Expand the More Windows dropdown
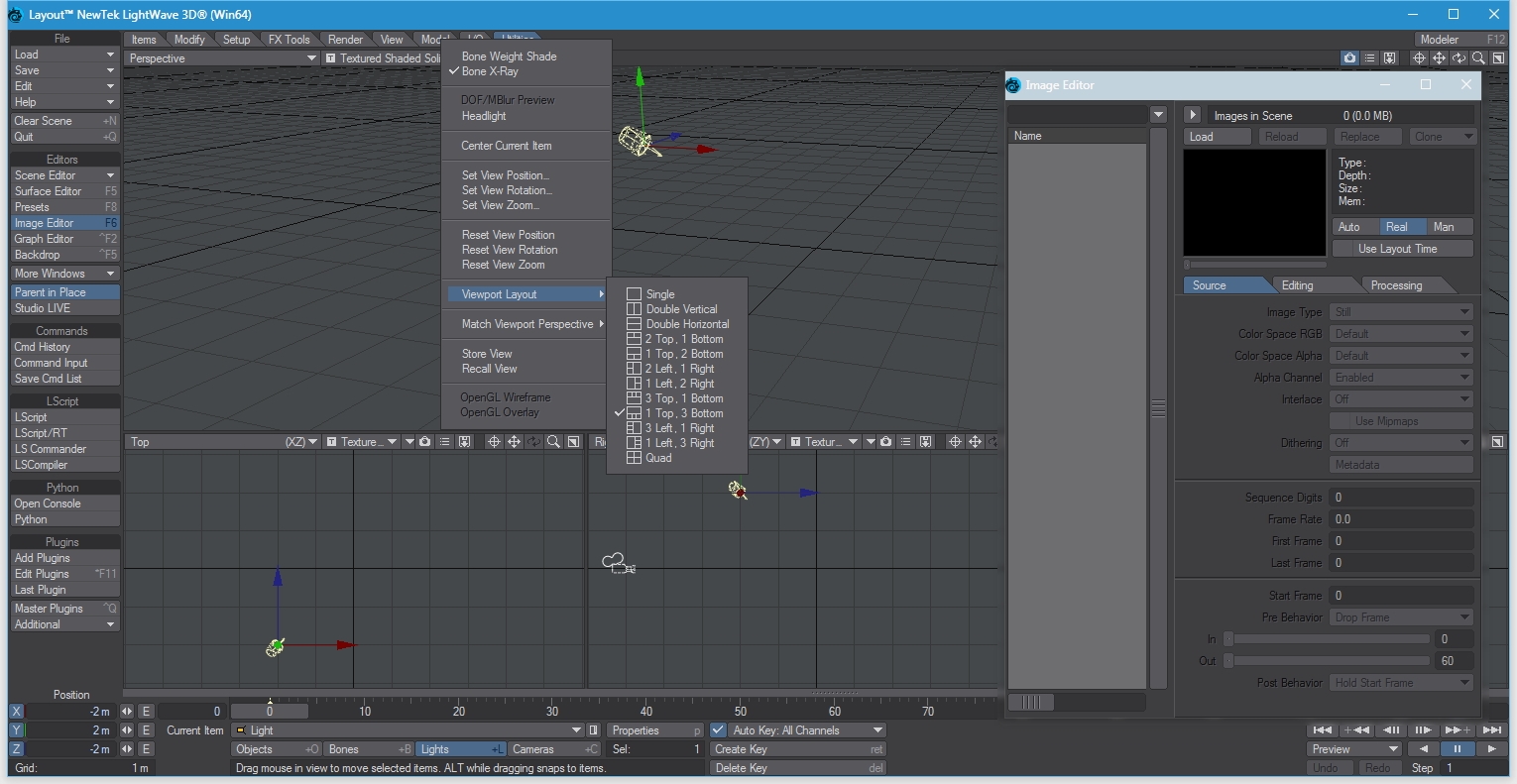 pyautogui.click(x=65, y=274)
